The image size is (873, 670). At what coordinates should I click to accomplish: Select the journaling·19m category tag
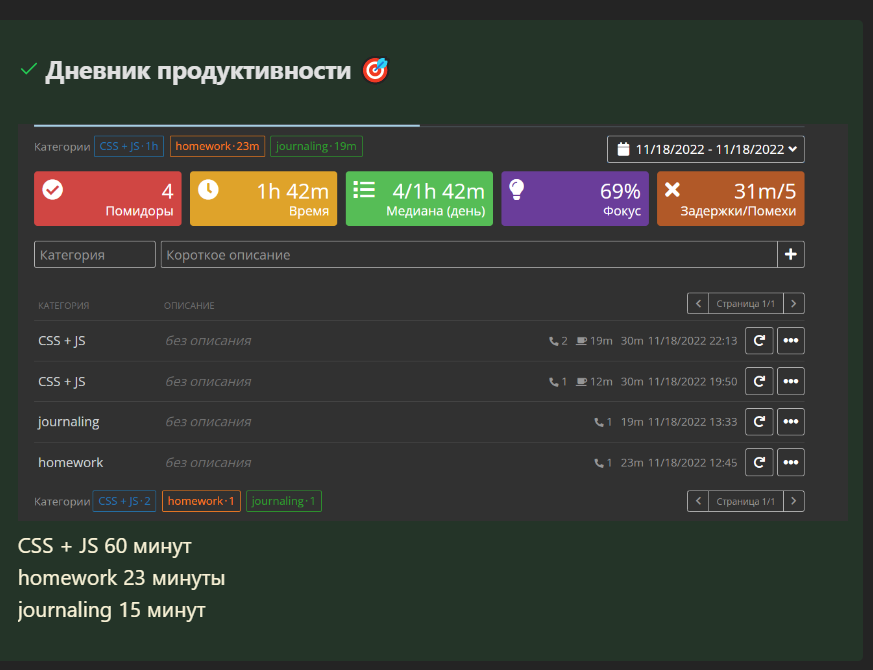(316, 146)
